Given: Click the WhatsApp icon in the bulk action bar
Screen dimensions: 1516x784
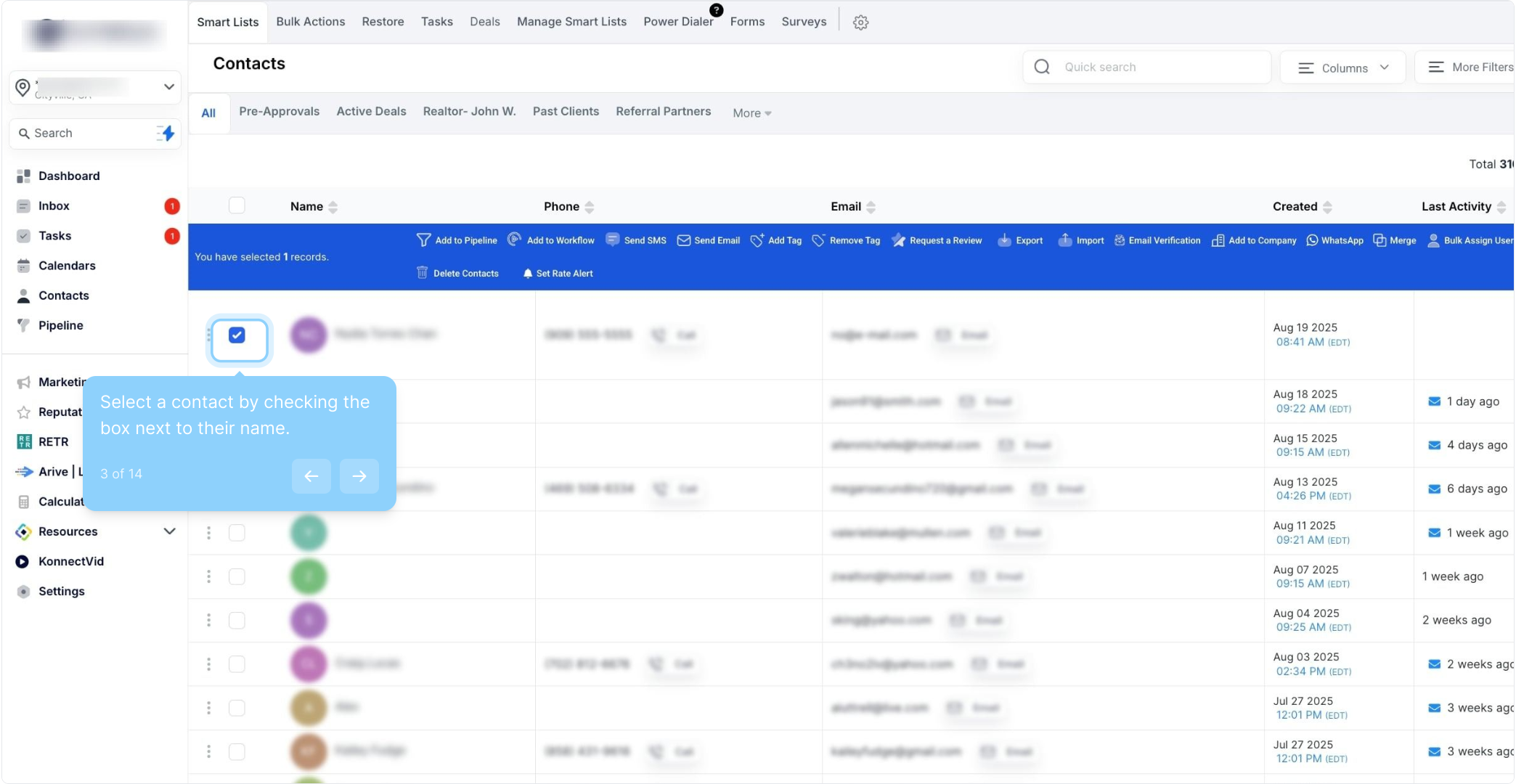Looking at the screenshot, I should tap(1312, 240).
